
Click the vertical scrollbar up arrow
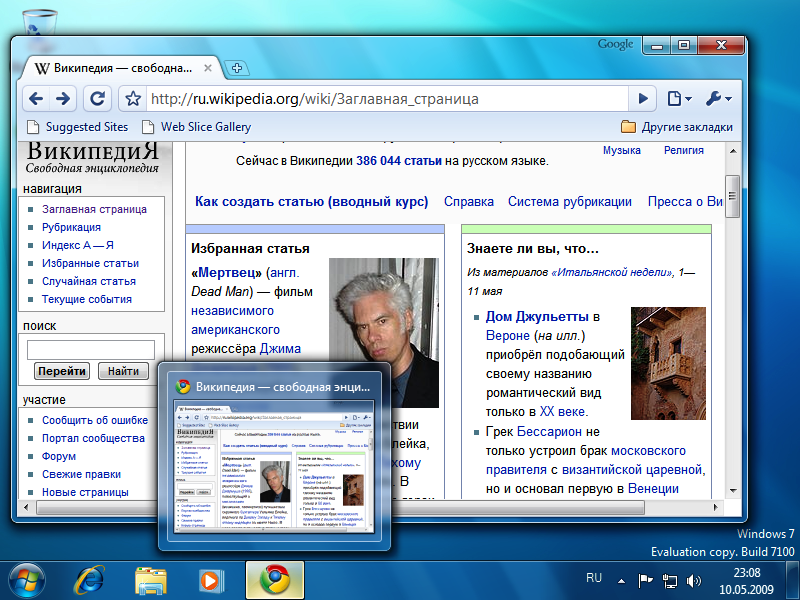coord(733,151)
